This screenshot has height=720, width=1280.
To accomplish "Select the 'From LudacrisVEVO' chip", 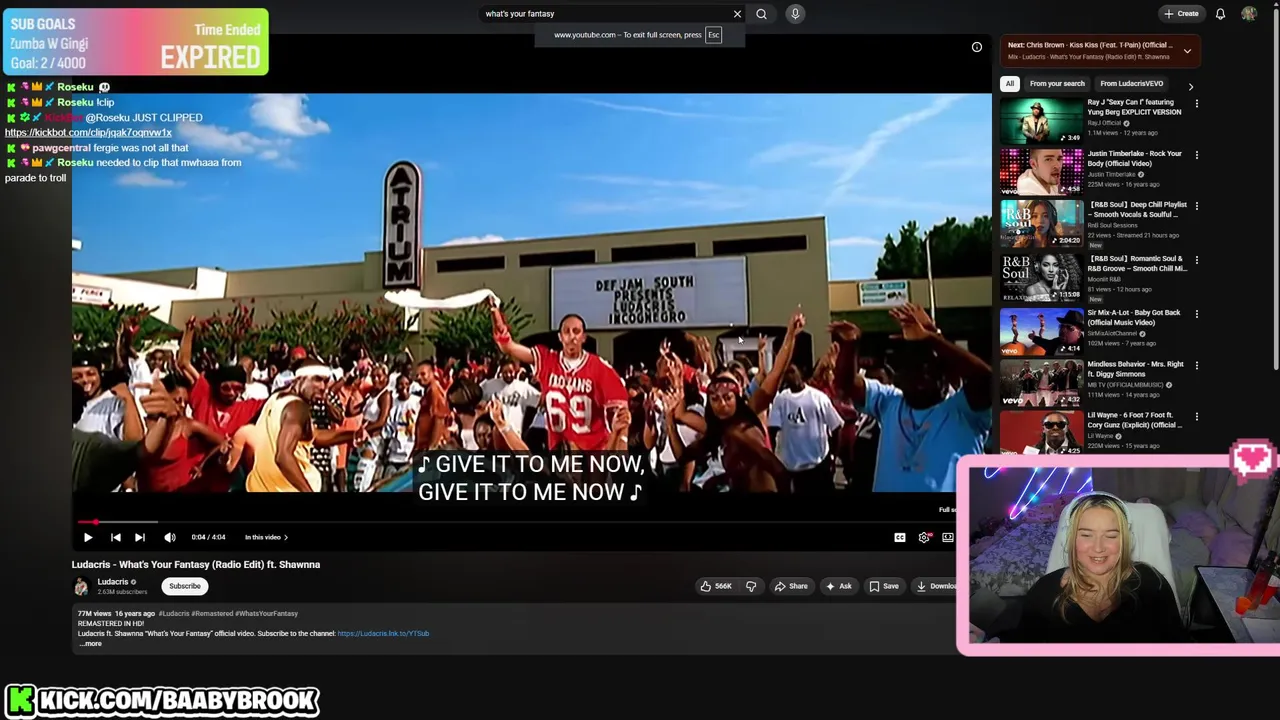I will pos(1132,84).
